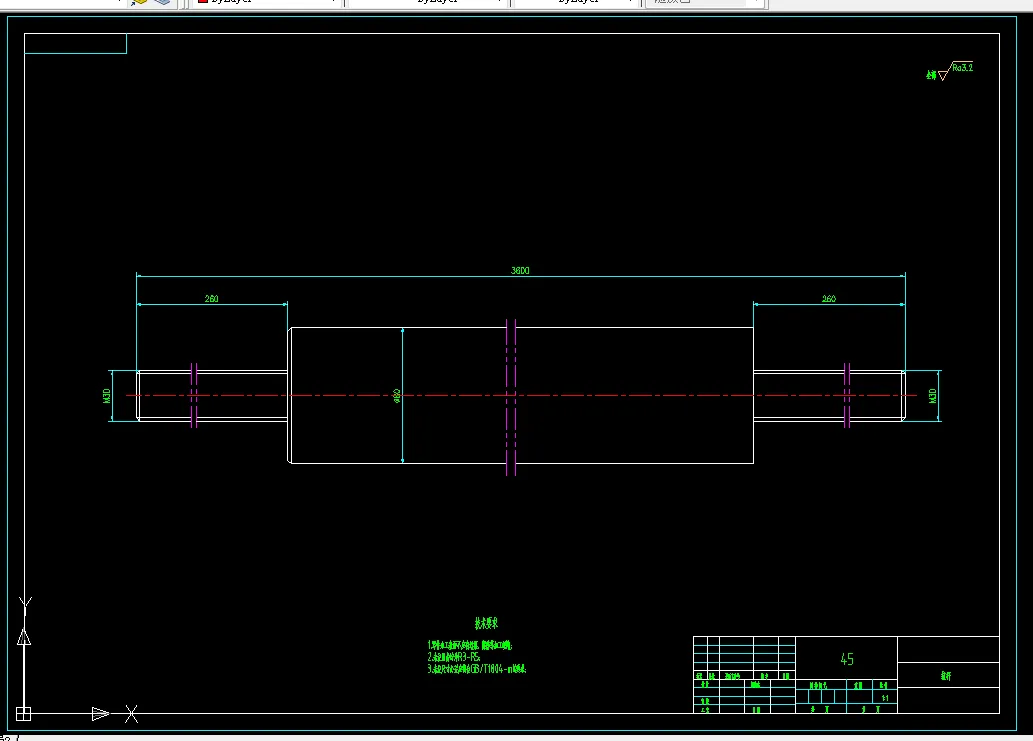
Task: Click the material value 45 in title block
Action: pyautogui.click(x=847, y=659)
